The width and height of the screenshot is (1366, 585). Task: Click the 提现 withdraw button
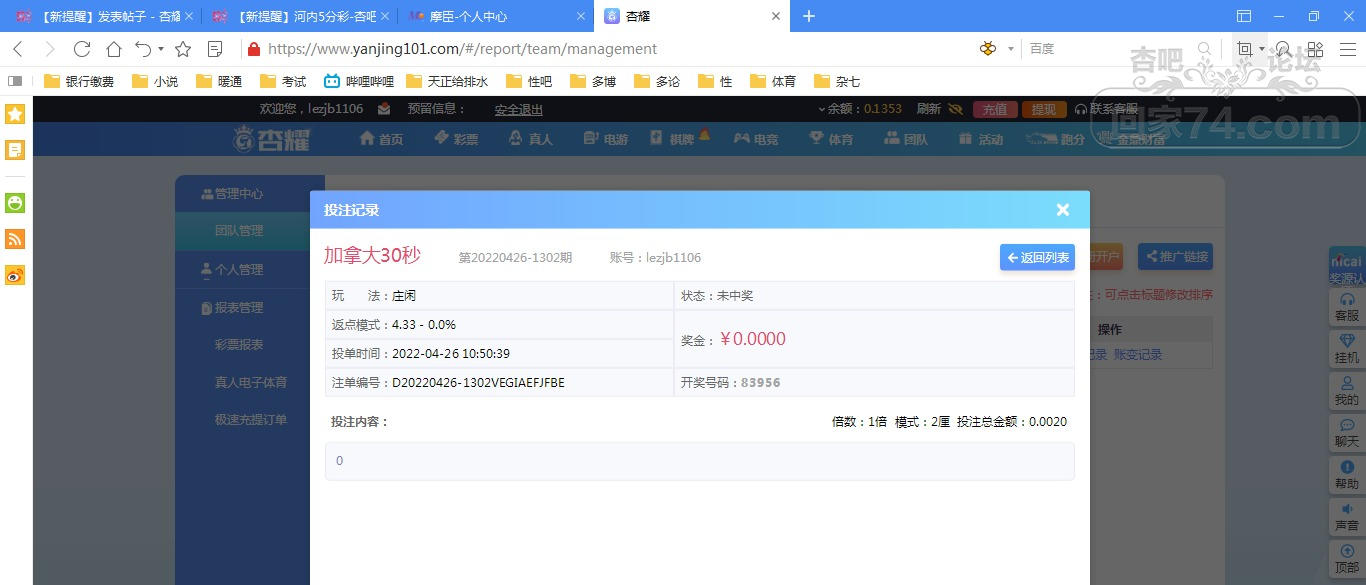[x=1043, y=109]
